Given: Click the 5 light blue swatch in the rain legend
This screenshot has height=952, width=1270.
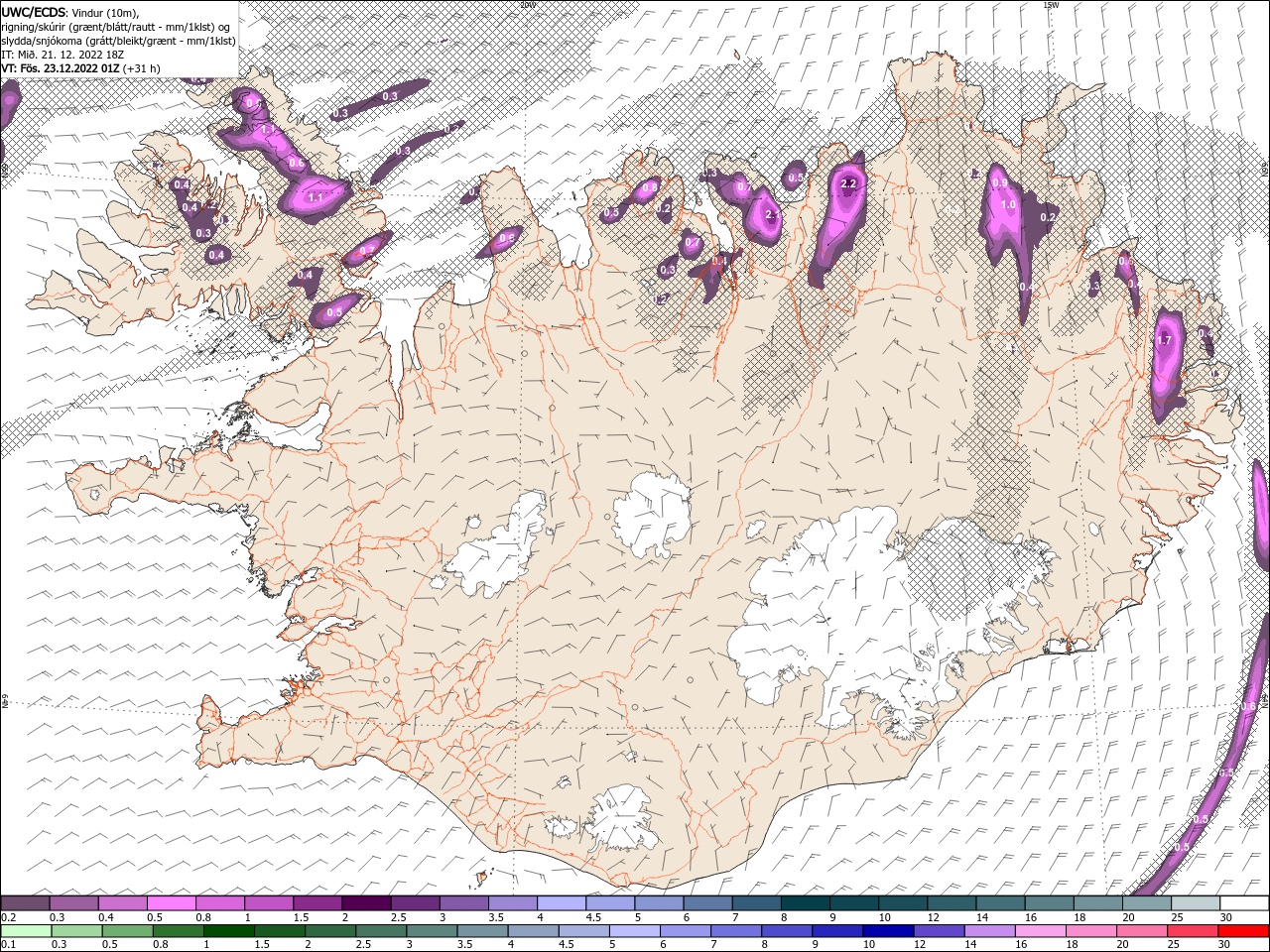Looking at the screenshot, I should [x=635, y=931].
